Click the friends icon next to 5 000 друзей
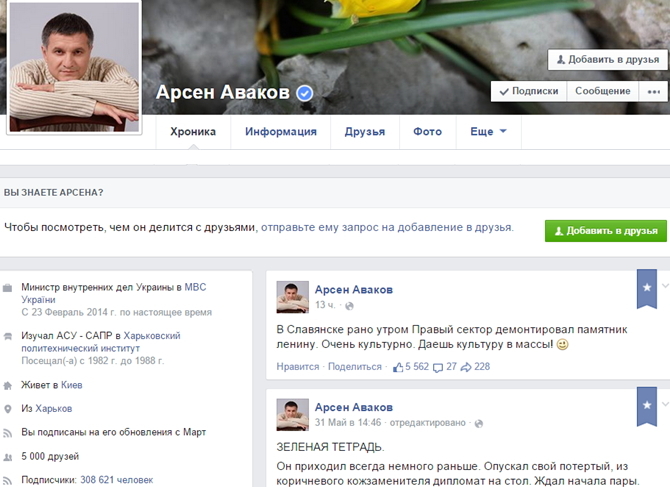This screenshot has height=487, width=670. point(7,458)
